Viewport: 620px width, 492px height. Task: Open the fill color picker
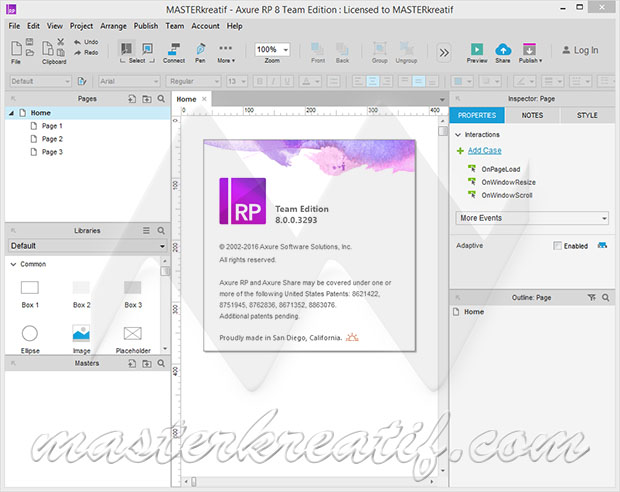pos(462,81)
